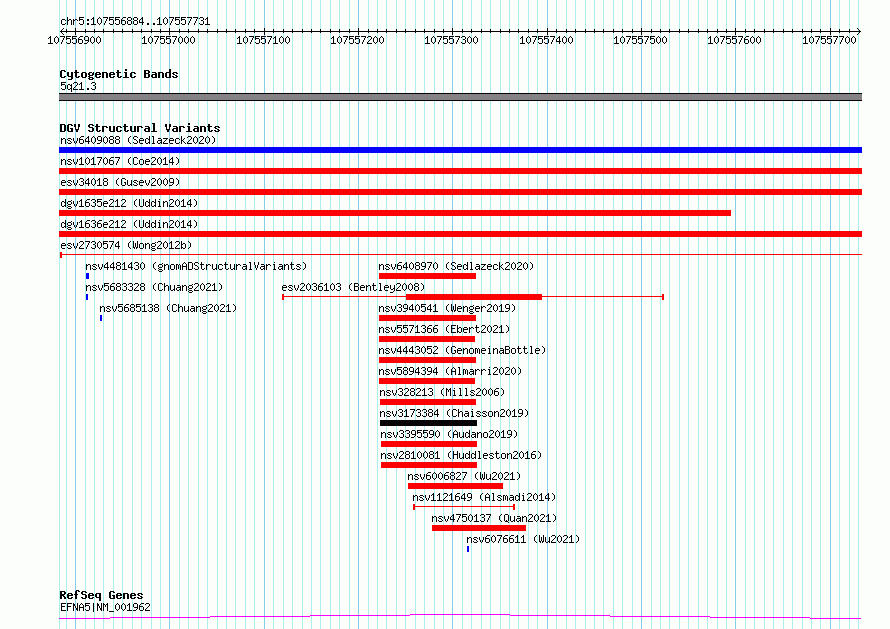Click the red nsv3940541 variant bar
890x629 pixels.
427,318
